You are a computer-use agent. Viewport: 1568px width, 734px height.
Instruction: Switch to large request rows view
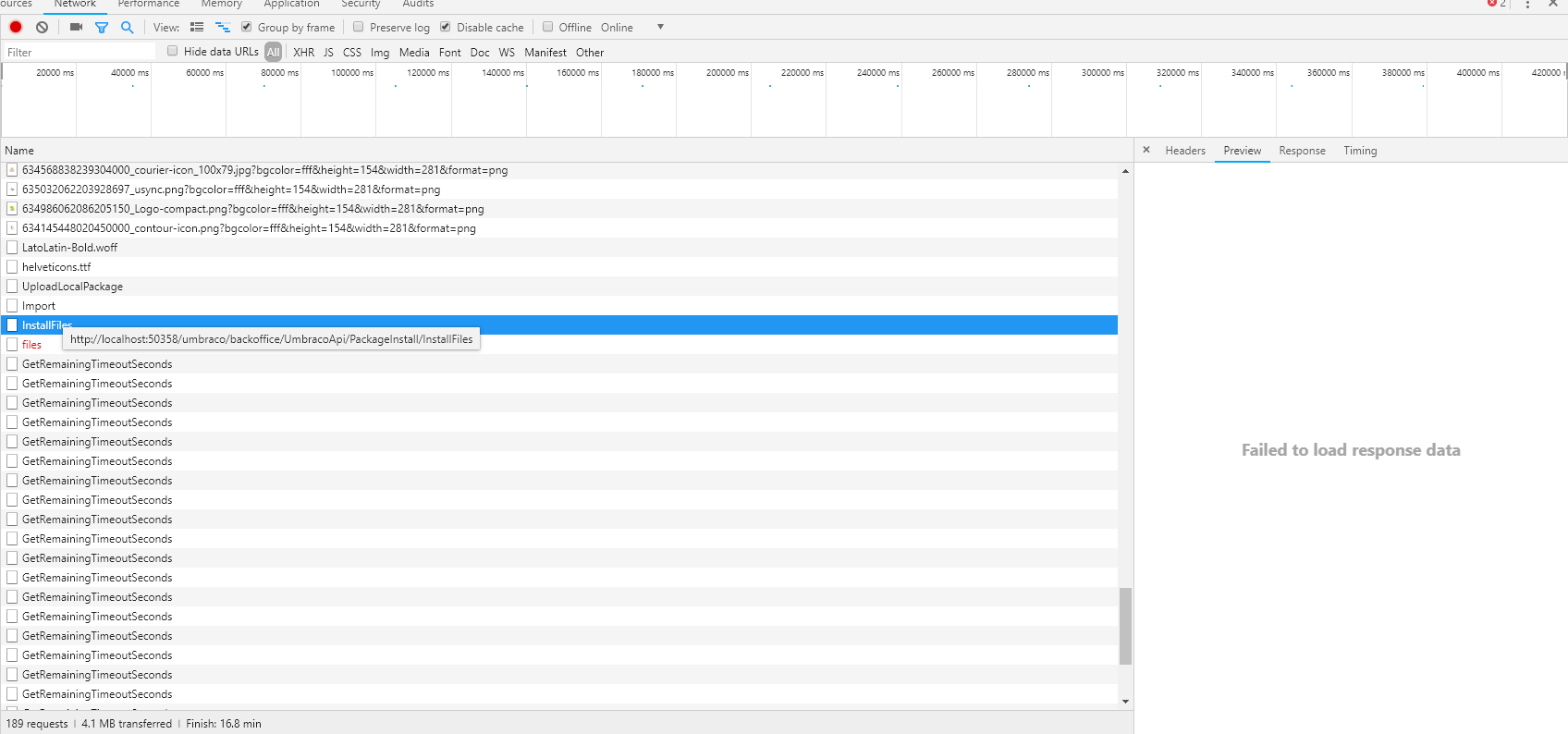(197, 27)
